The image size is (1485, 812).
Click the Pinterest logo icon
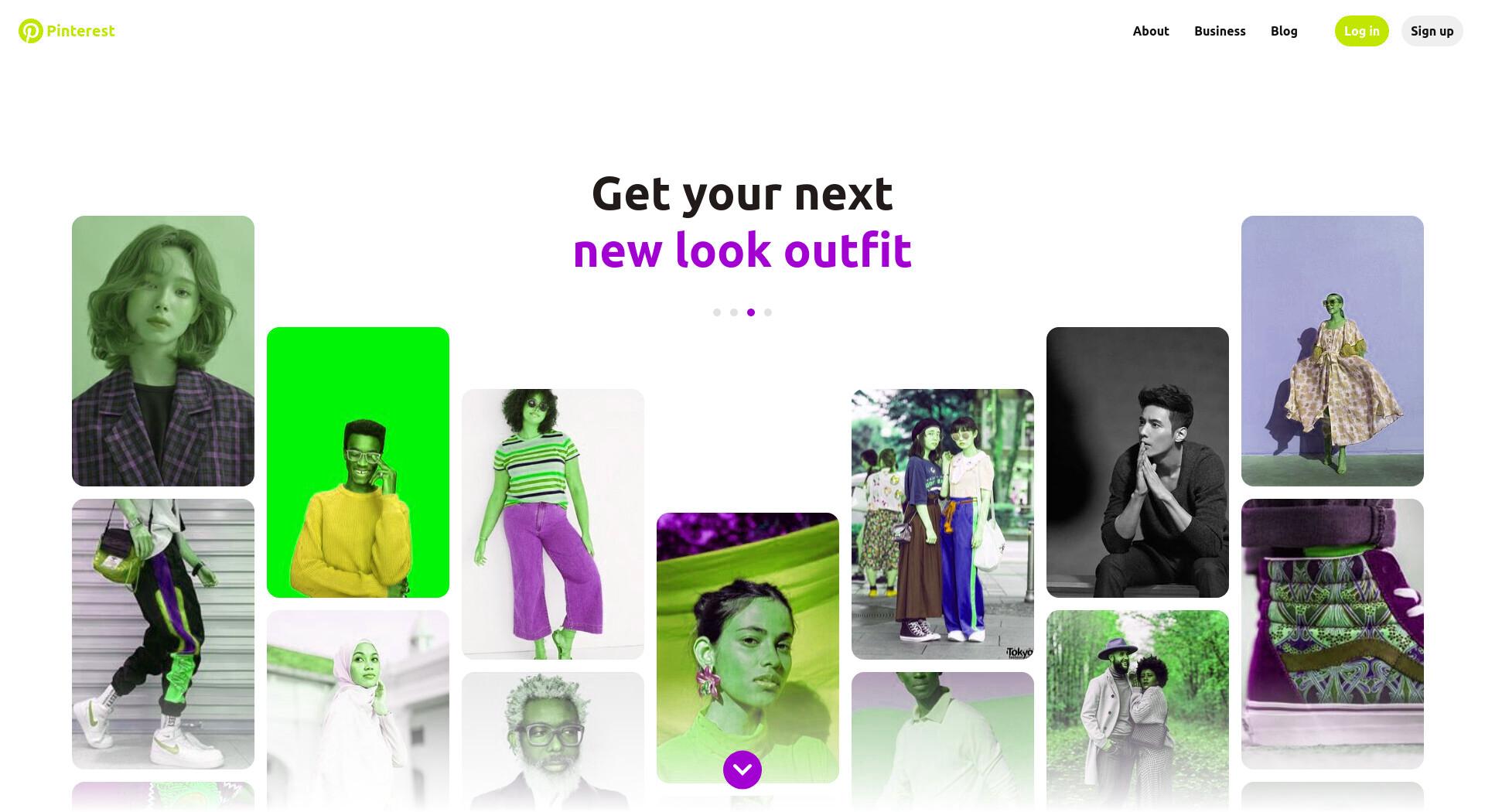(x=31, y=31)
